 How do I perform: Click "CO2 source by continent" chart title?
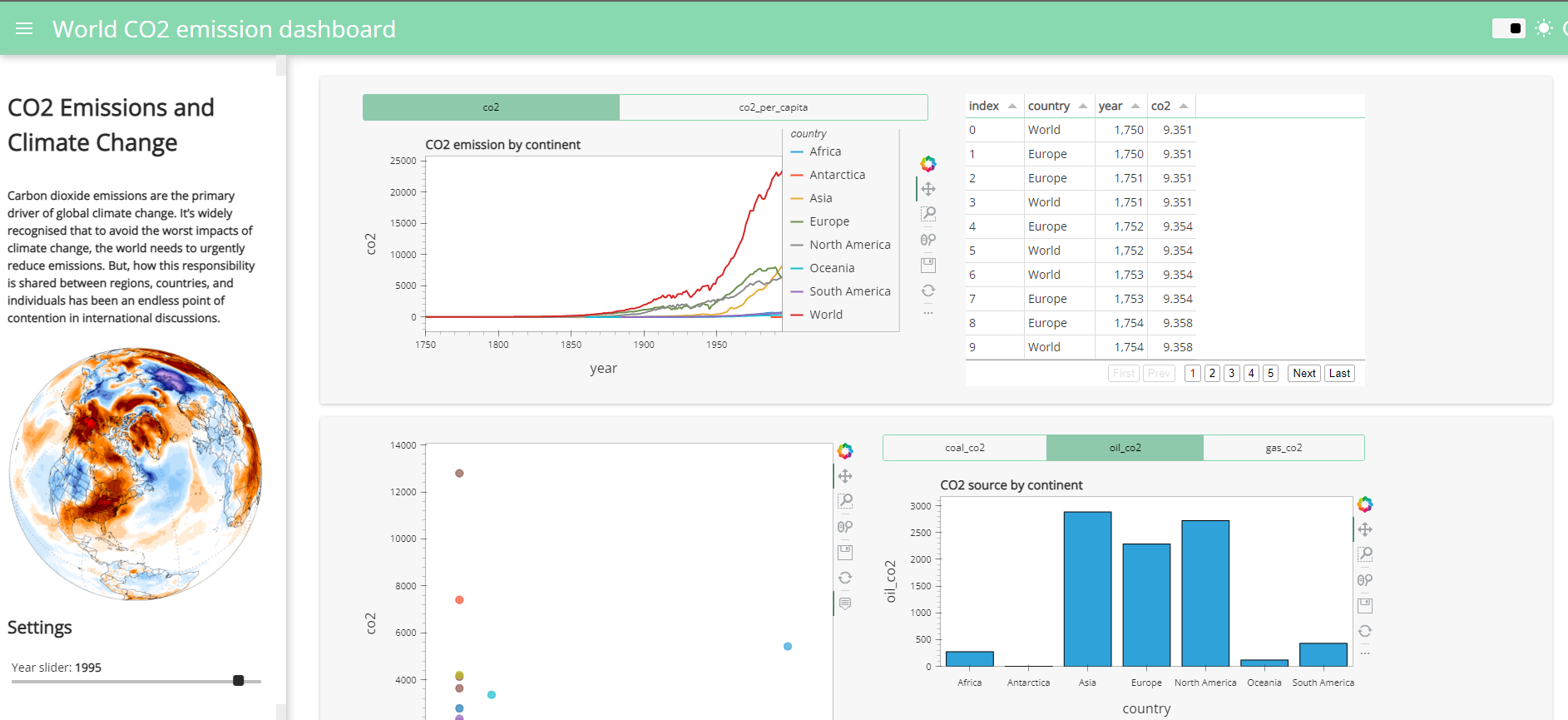(x=1012, y=485)
